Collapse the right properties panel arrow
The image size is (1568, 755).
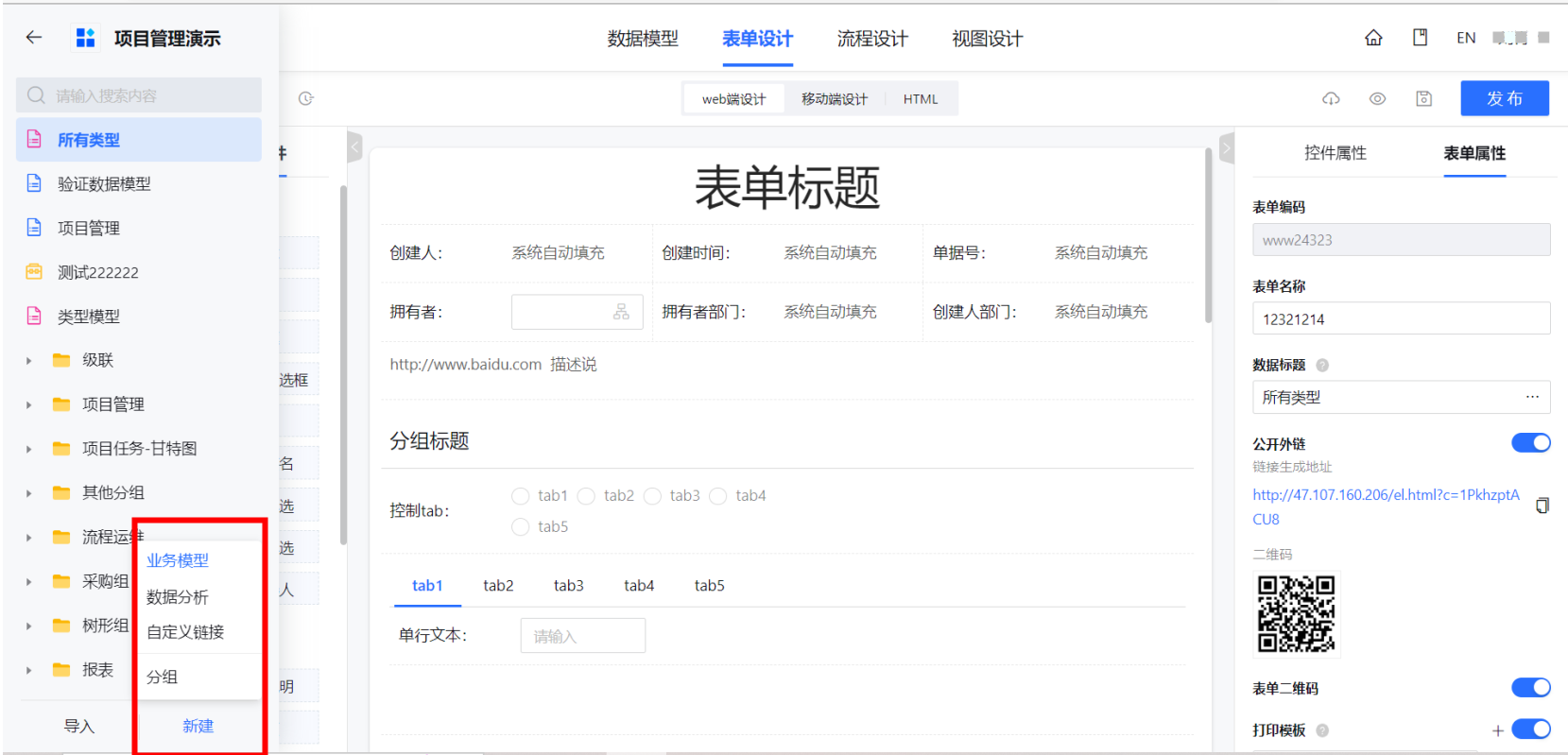(1227, 147)
